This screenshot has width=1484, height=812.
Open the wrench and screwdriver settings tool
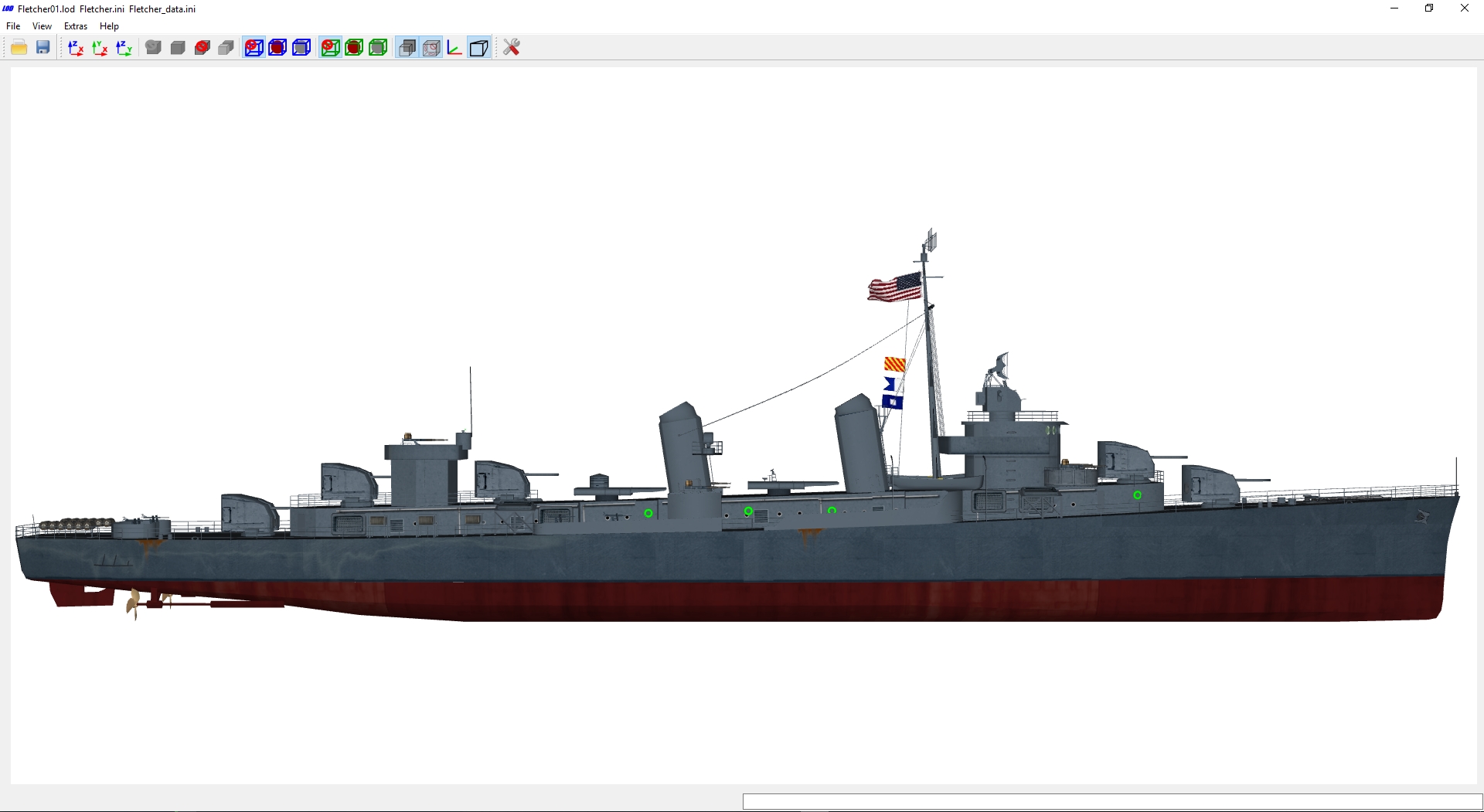point(511,48)
